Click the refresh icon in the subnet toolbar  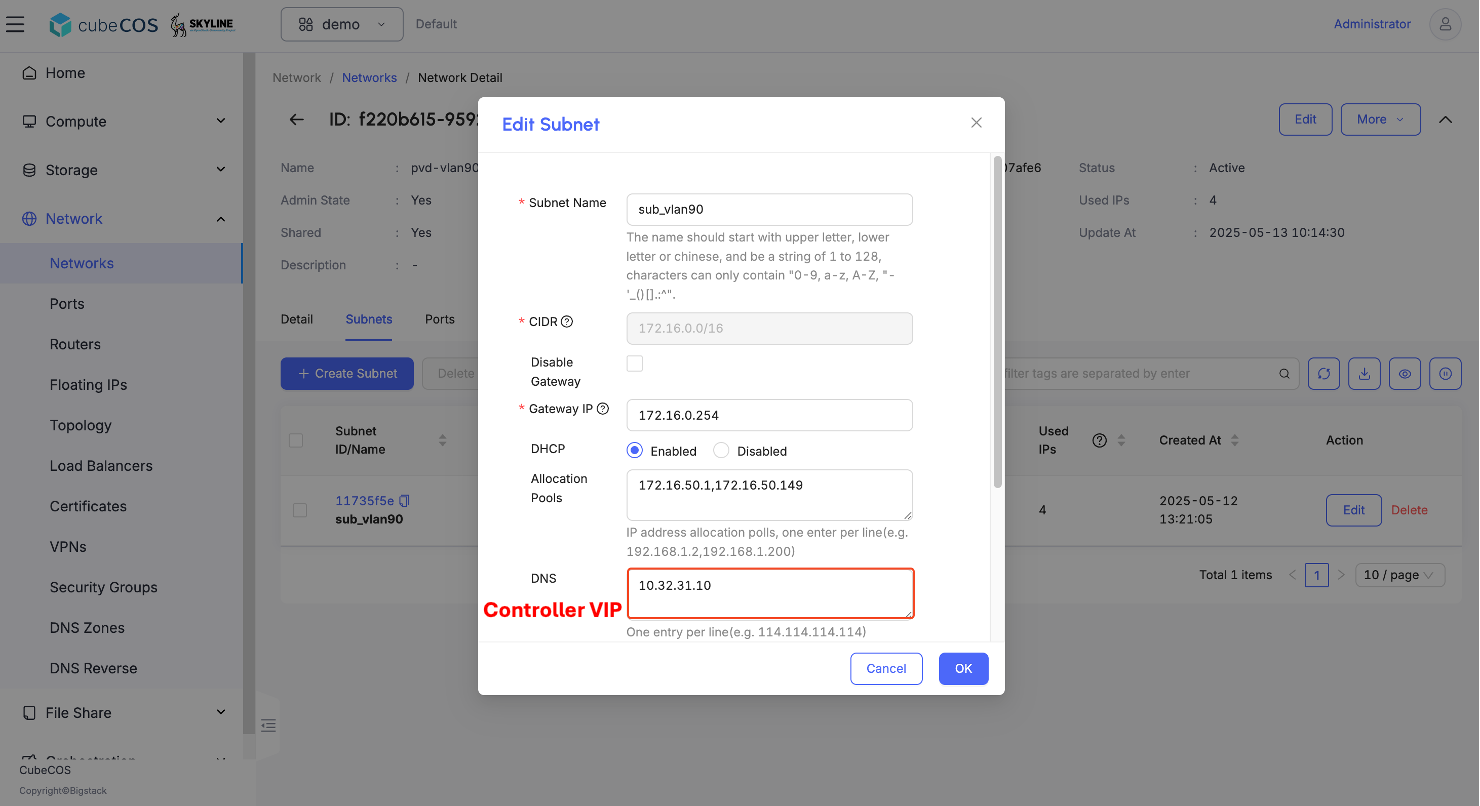tap(1324, 373)
